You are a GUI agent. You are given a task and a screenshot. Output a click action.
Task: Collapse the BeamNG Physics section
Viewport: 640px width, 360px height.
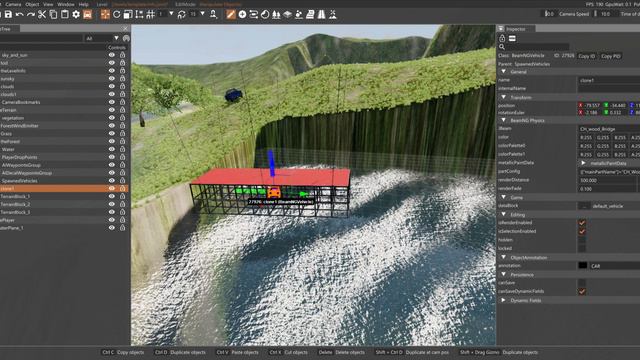(x=504, y=120)
